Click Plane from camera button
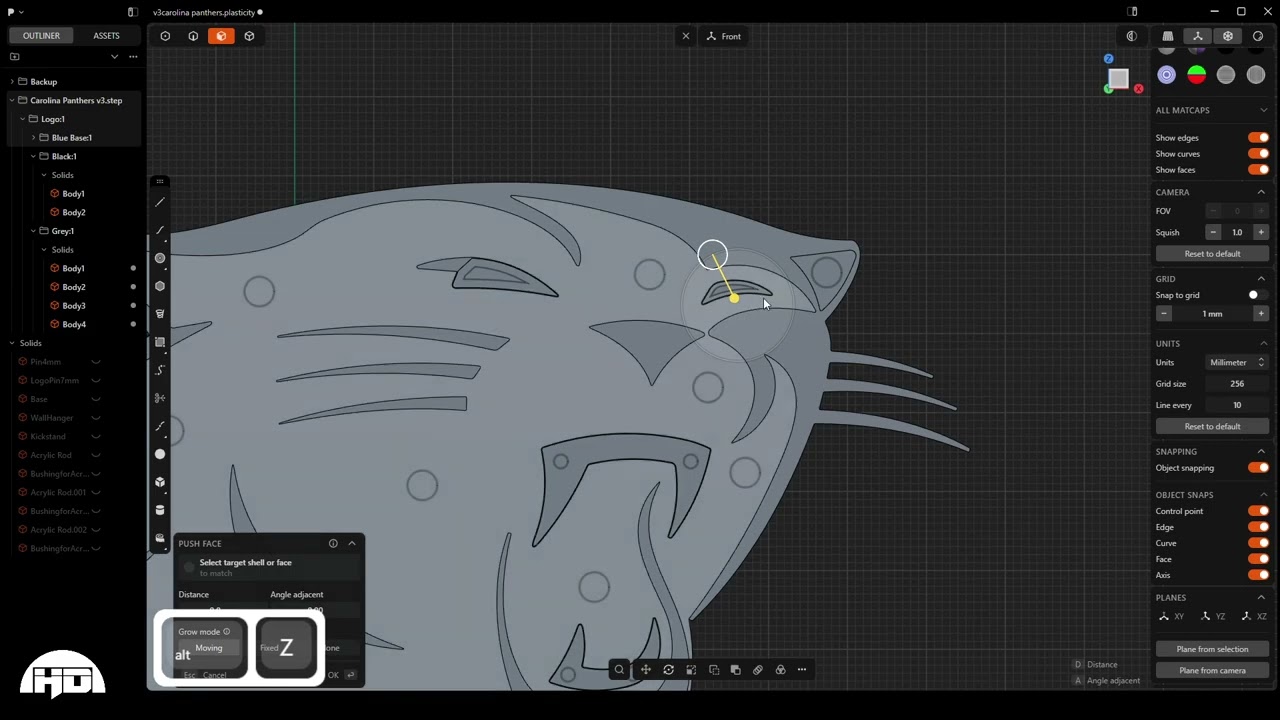 click(1212, 670)
